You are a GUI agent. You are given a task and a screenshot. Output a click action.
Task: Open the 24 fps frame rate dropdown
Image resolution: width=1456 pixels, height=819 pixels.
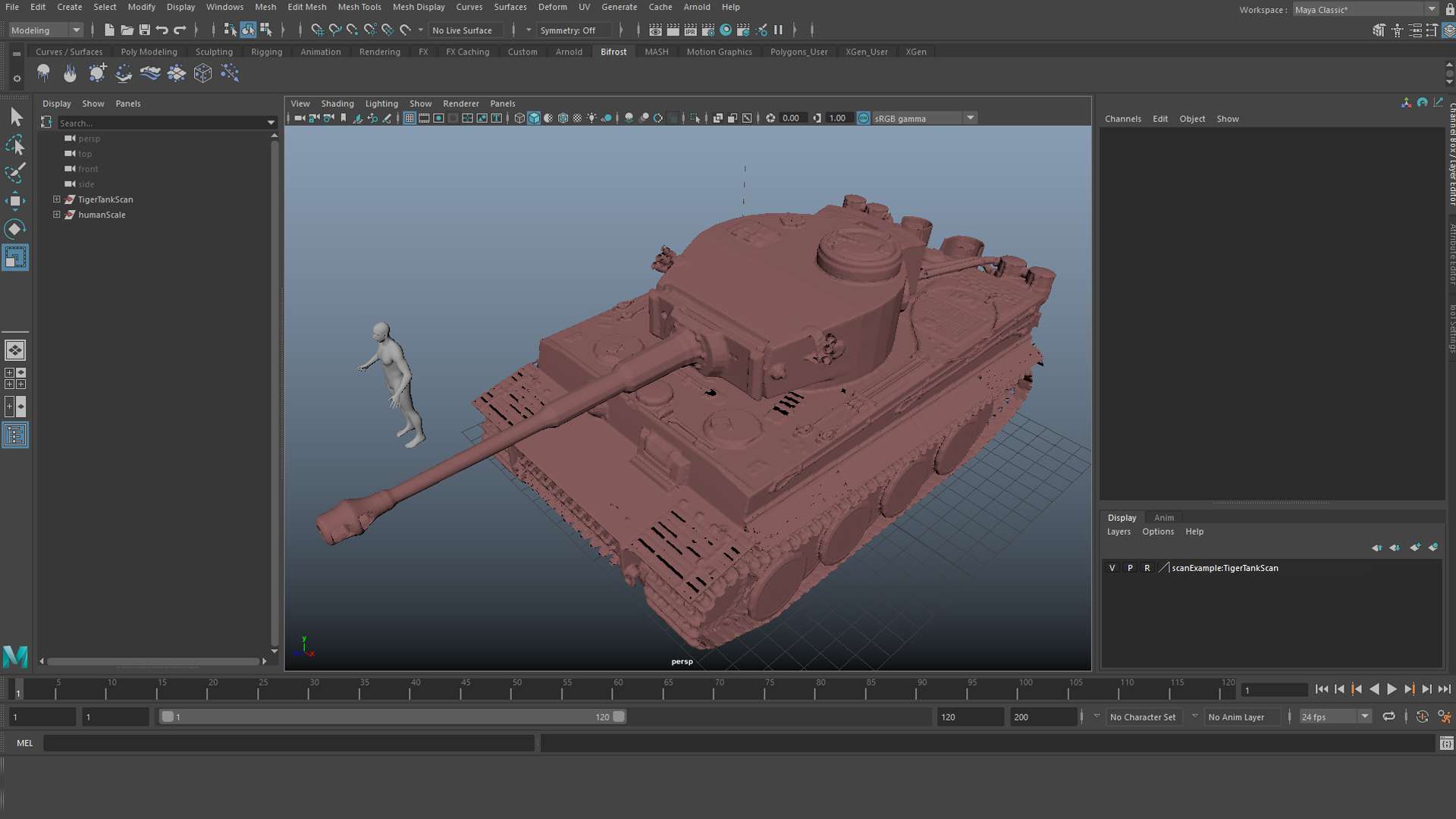pyautogui.click(x=1335, y=717)
